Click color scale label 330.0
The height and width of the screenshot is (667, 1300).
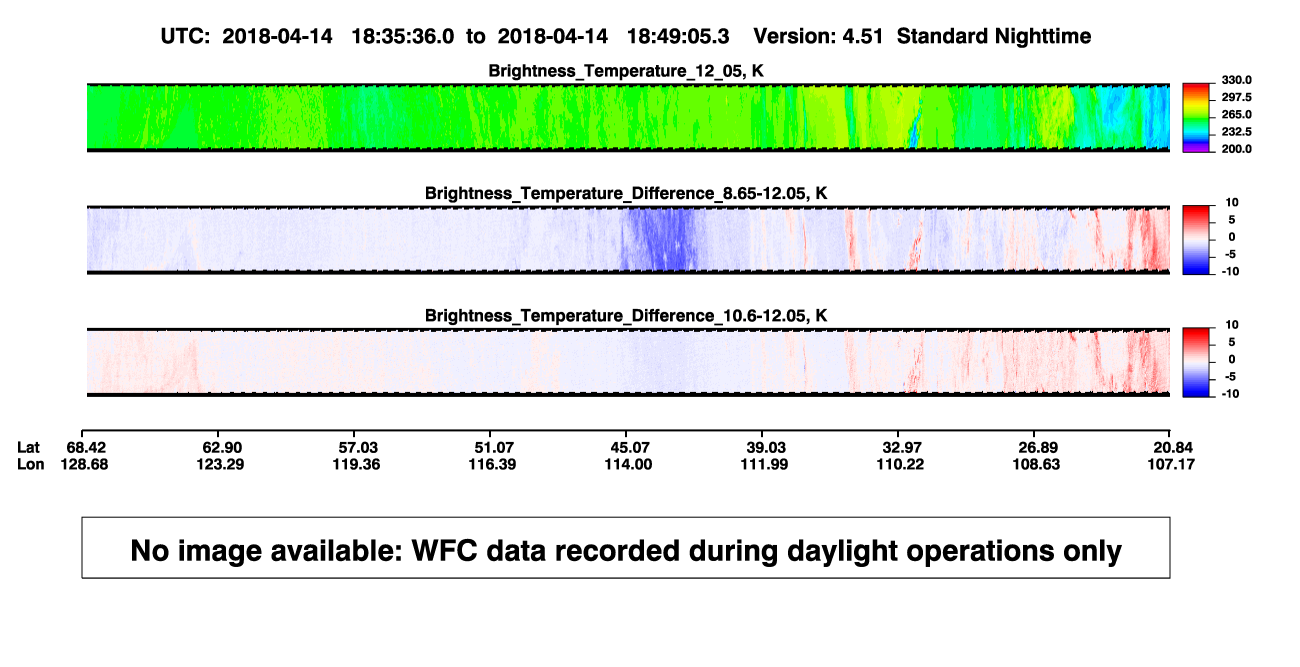coord(1238,80)
